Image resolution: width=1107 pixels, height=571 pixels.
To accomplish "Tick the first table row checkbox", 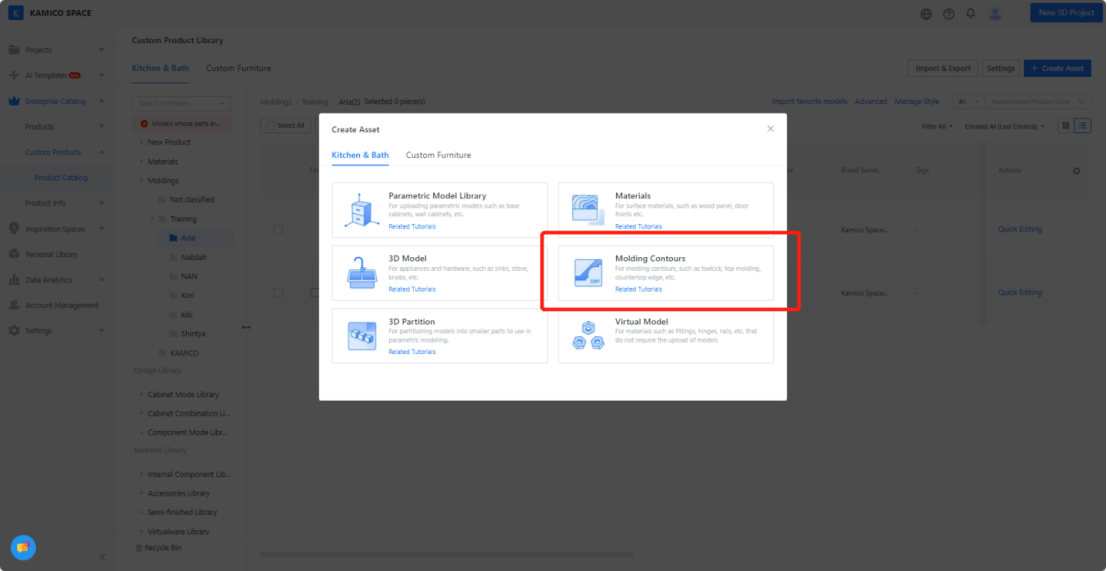I will [278, 229].
